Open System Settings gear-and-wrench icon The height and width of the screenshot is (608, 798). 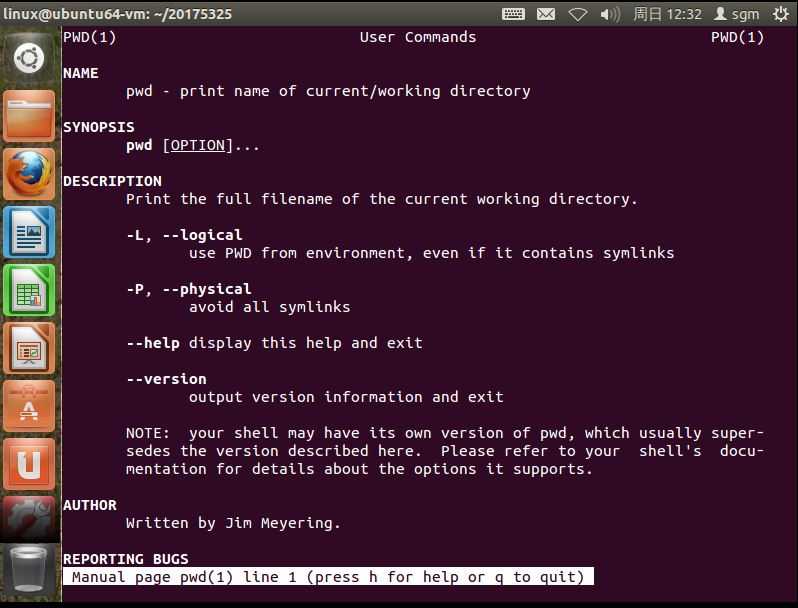(x=29, y=519)
